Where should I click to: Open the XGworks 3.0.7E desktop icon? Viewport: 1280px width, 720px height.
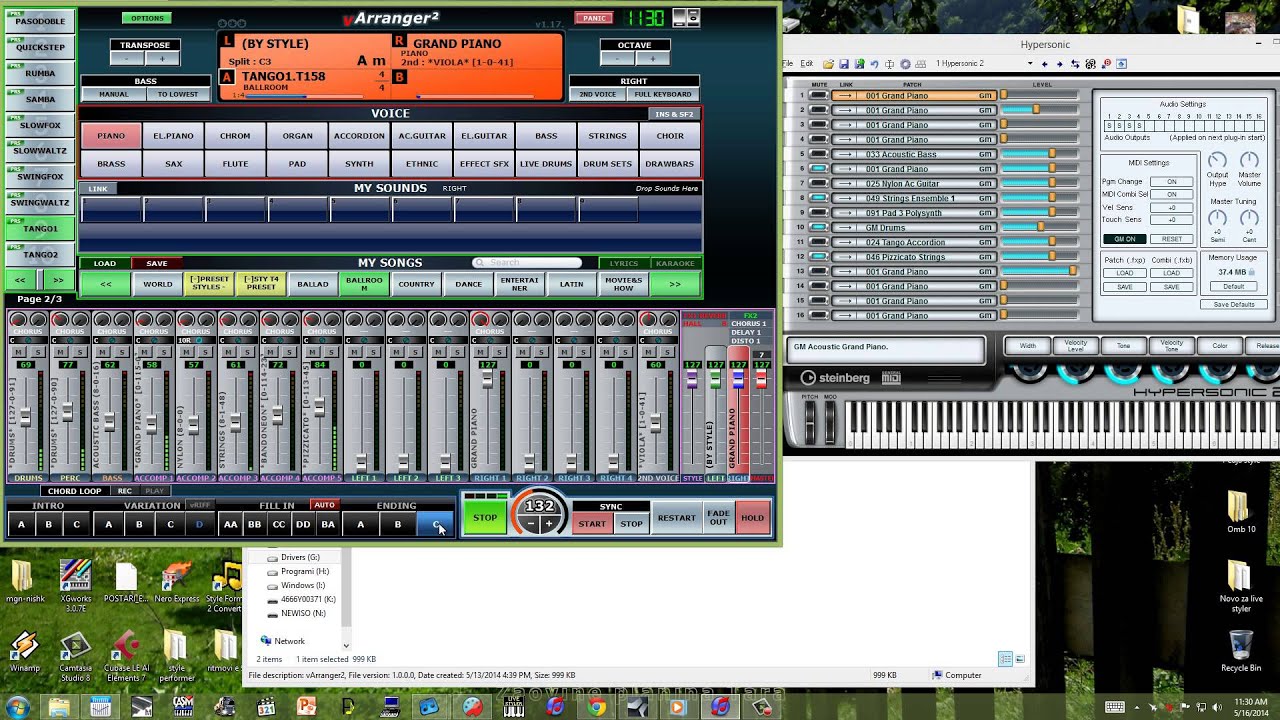click(x=75, y=585)
